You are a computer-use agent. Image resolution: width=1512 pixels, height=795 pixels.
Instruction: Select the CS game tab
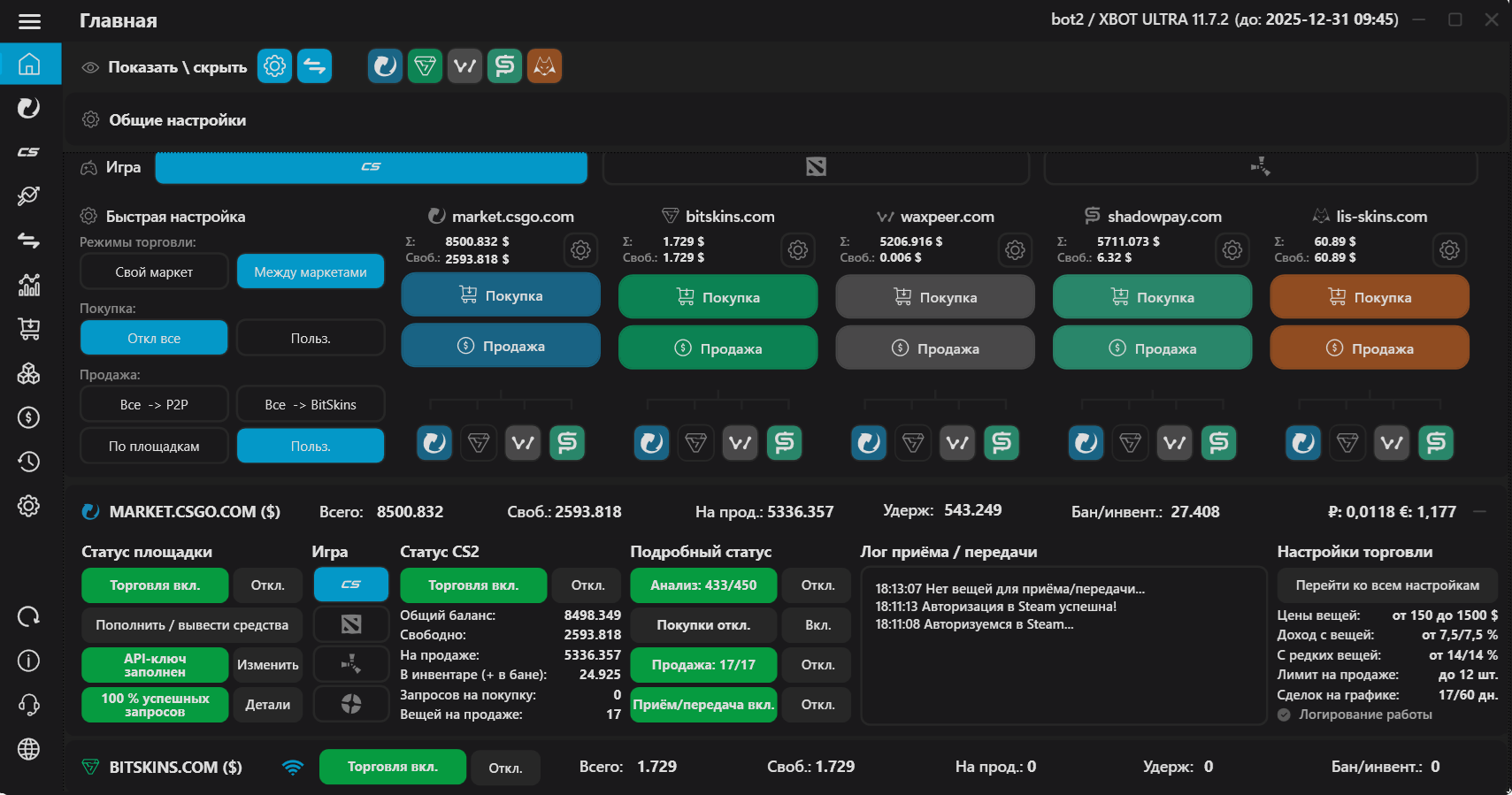coord(371,167)
